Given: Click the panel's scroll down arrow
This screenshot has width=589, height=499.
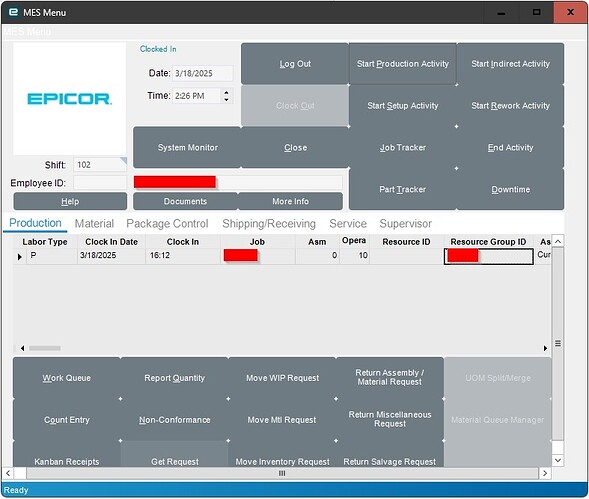Looking at the screenshot, I should click(x=558, y=460).
